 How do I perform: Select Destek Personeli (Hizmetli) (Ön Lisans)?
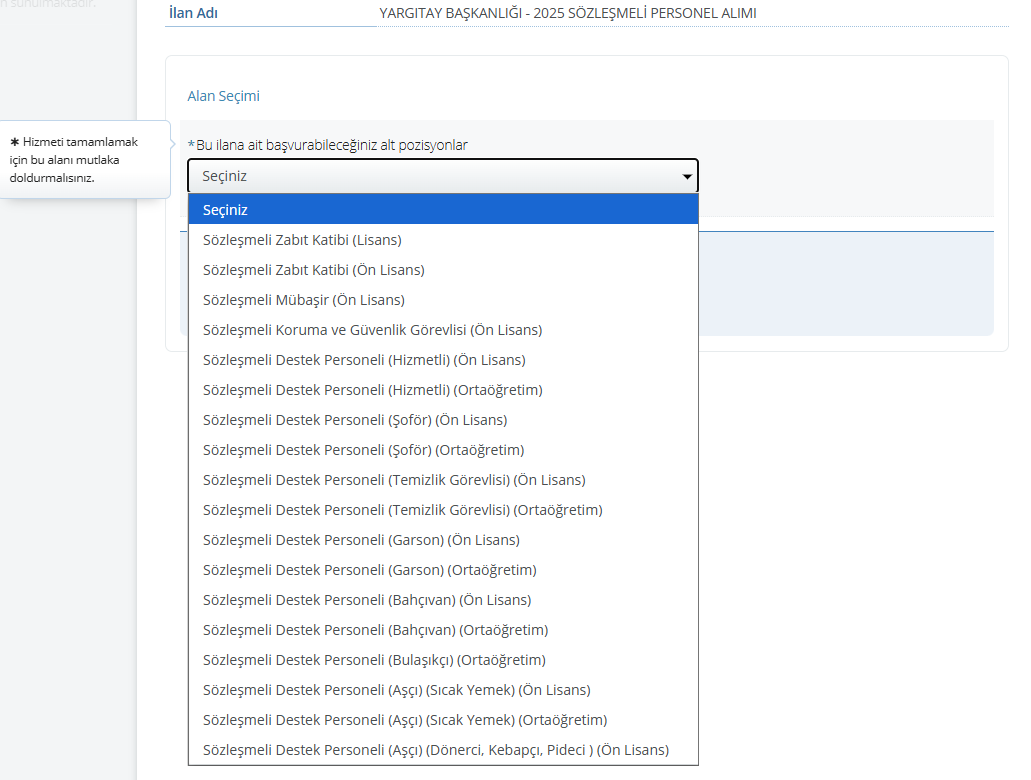coord(443,360)
